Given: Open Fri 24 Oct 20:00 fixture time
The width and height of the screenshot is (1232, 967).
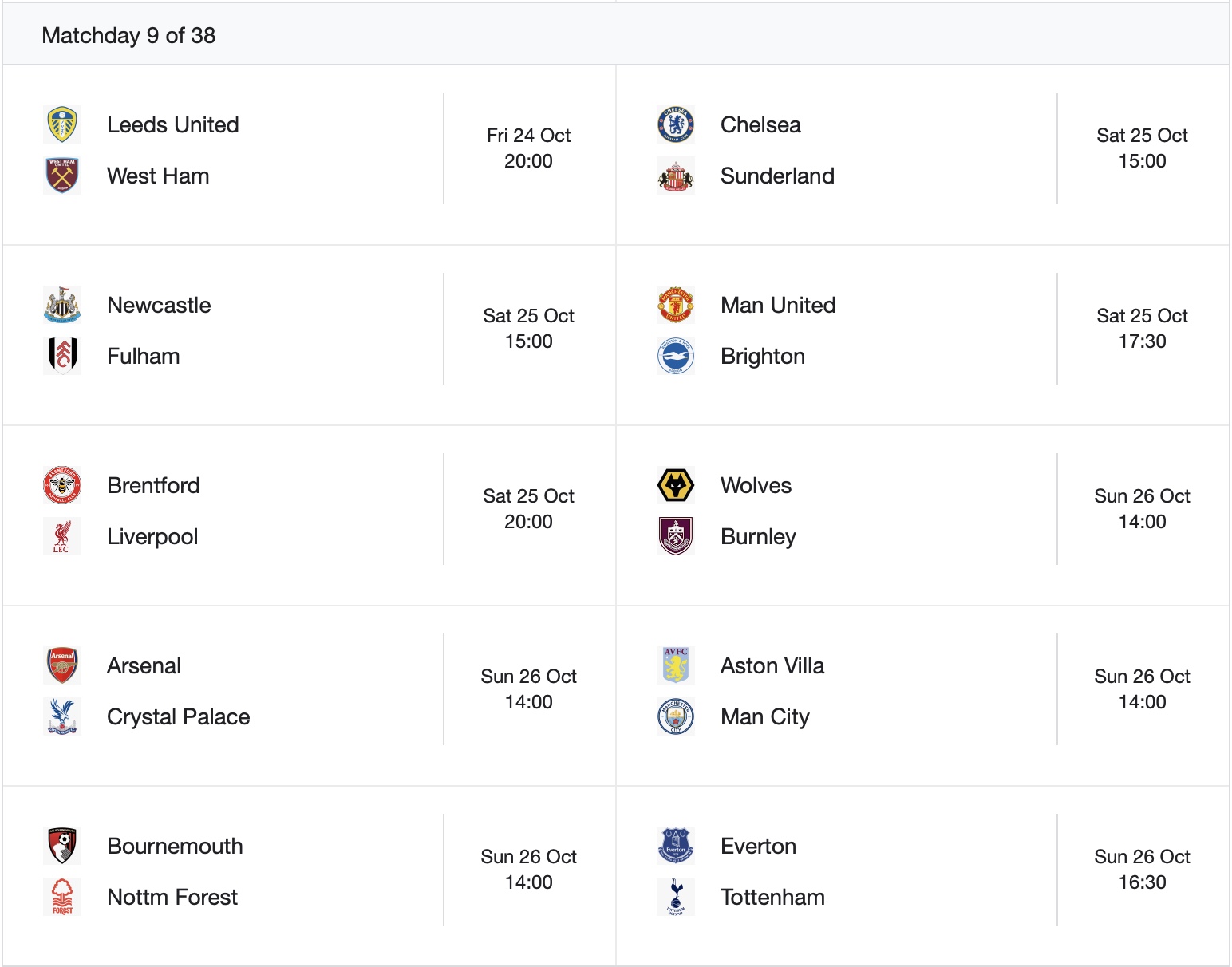Looking at the screenshot, I should 528,148.
